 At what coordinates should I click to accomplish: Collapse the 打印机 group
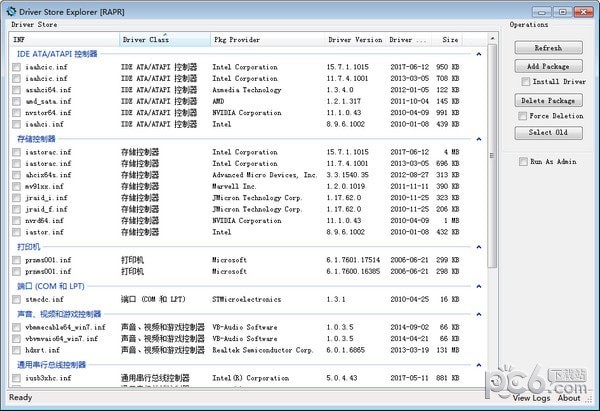(x=479, y=247)
